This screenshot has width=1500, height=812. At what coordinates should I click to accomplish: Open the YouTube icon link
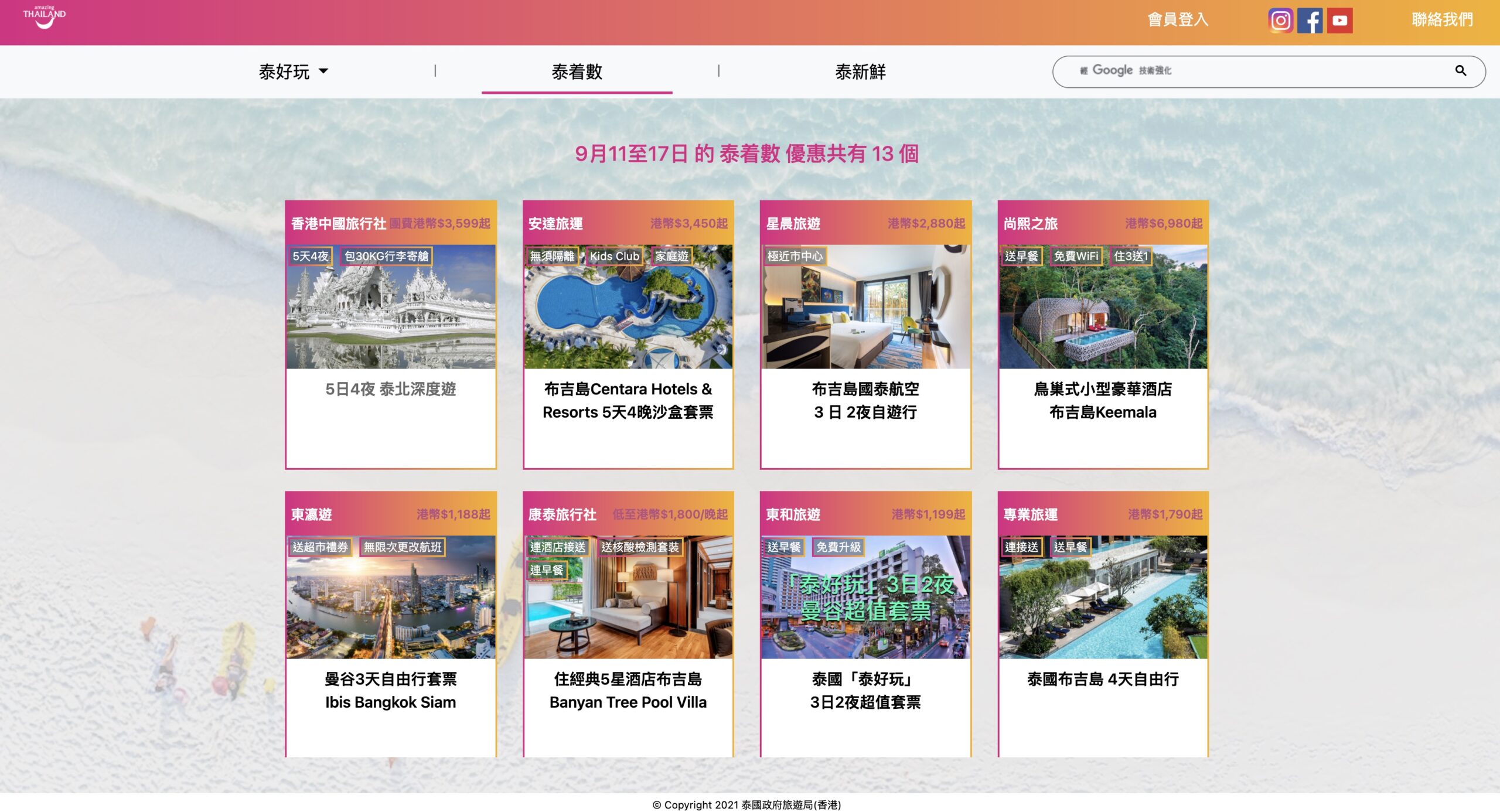click(1339, 21)
